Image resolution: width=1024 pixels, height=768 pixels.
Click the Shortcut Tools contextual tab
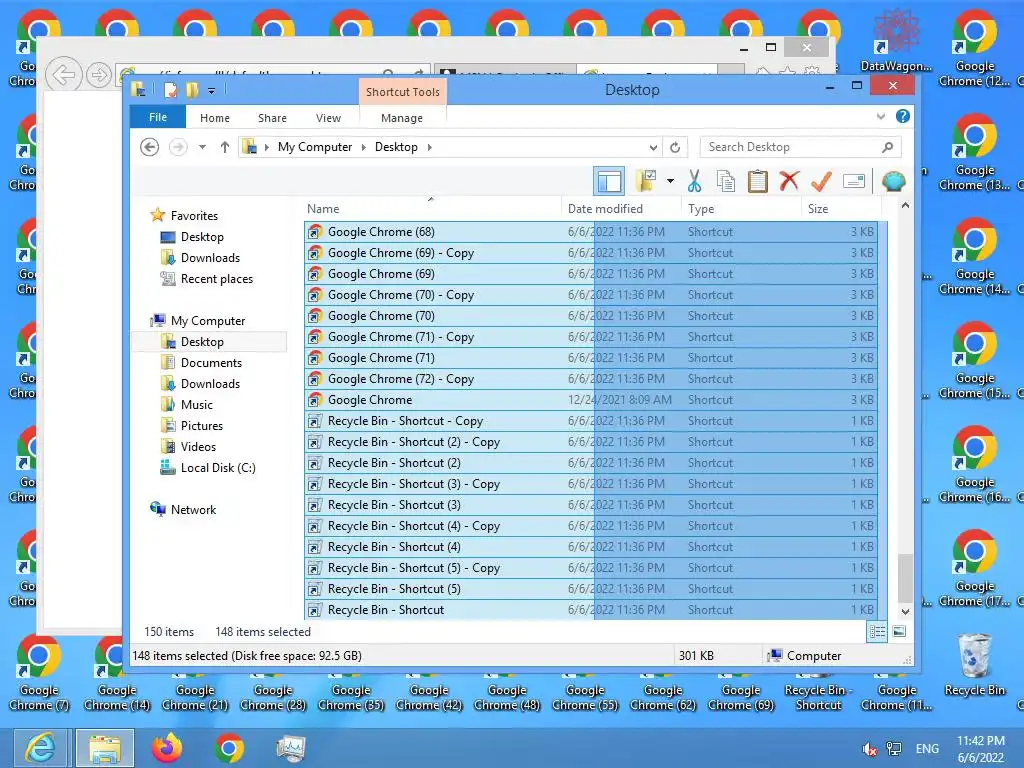point(402,91)
